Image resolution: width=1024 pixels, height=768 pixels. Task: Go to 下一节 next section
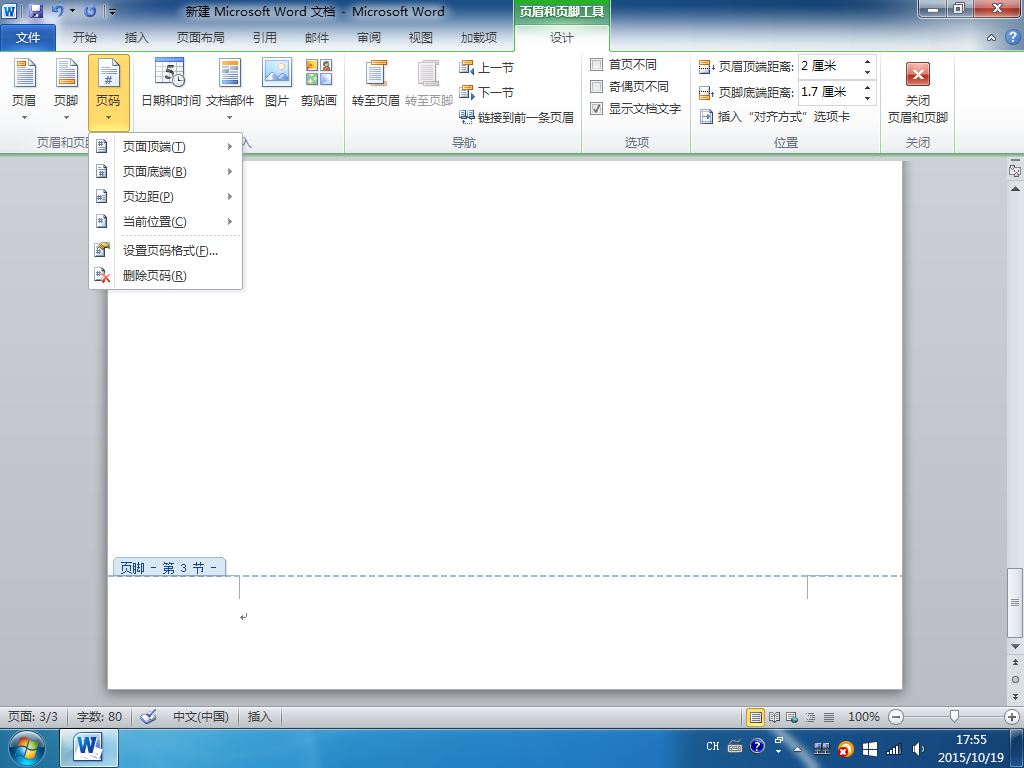click(487, 92)
